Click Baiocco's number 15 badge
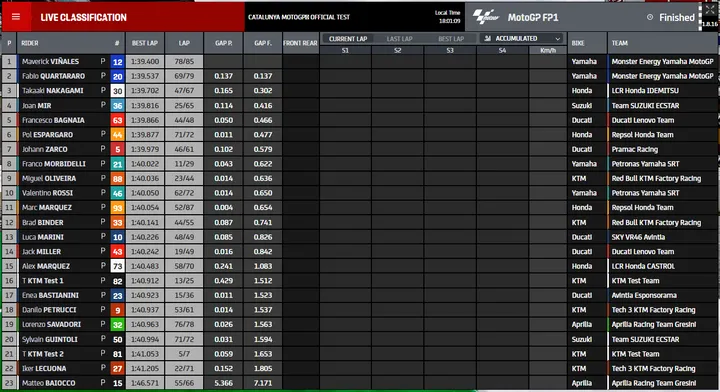Image resolution: width=720 pixels, height=392 pixels. [118, 383]
